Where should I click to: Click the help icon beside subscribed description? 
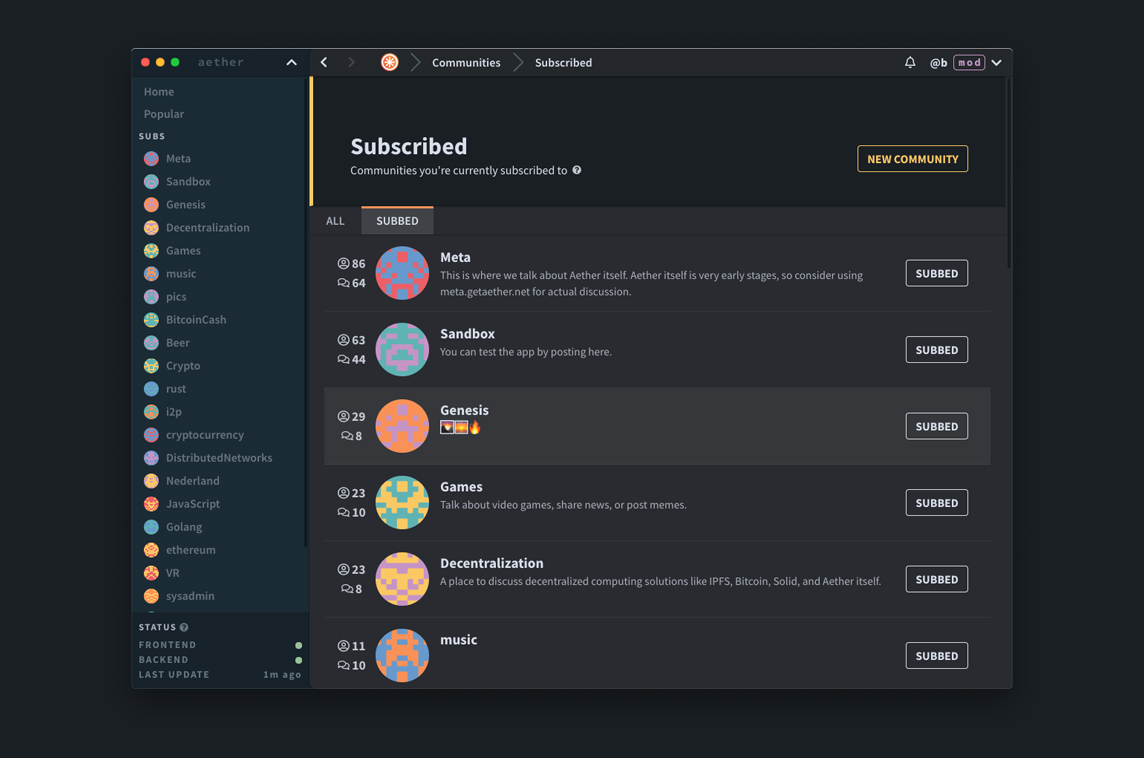click(576, 170)
